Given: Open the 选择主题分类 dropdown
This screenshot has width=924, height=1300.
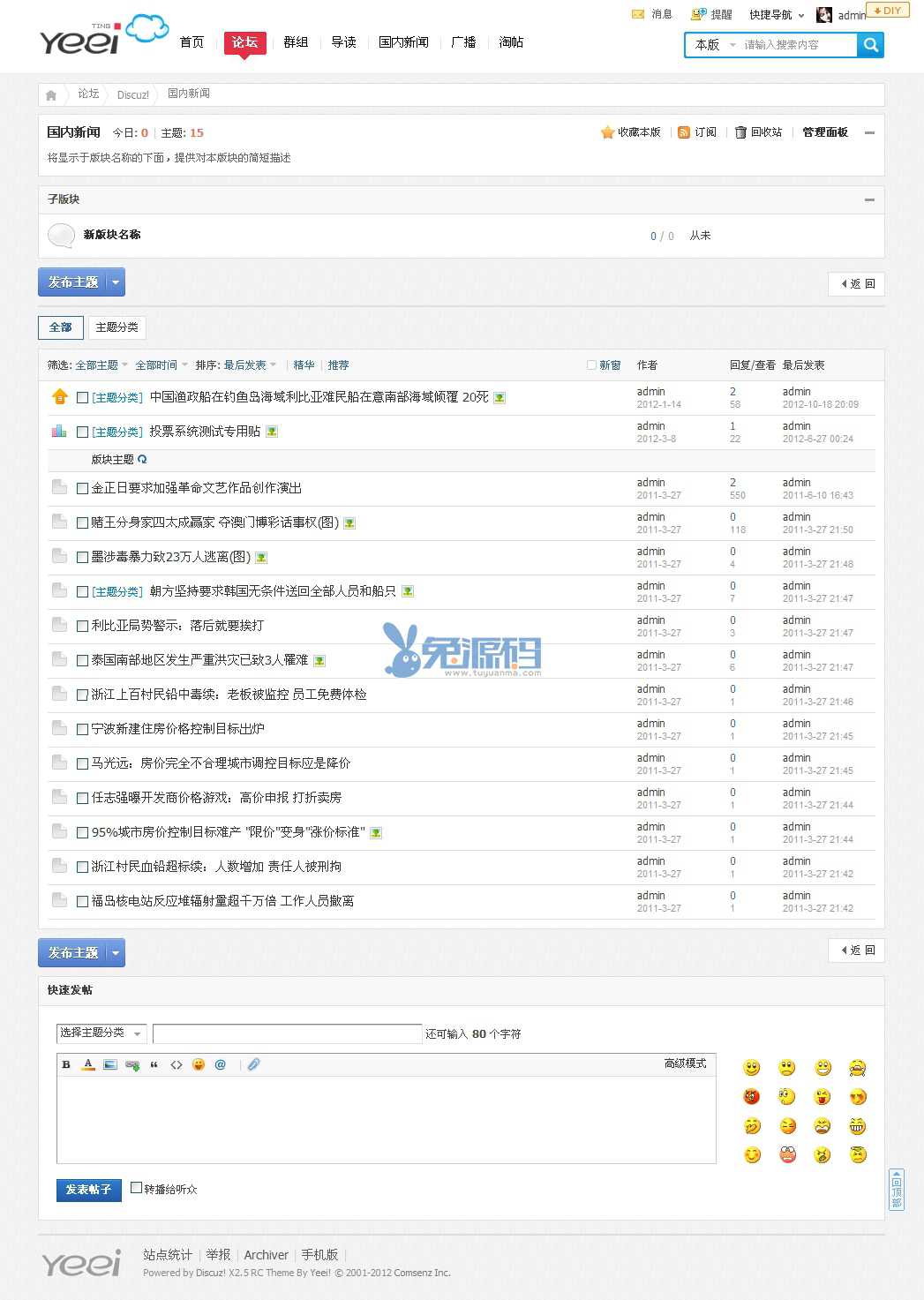Looking at the screenshot, I should [x=101, y=1033].
